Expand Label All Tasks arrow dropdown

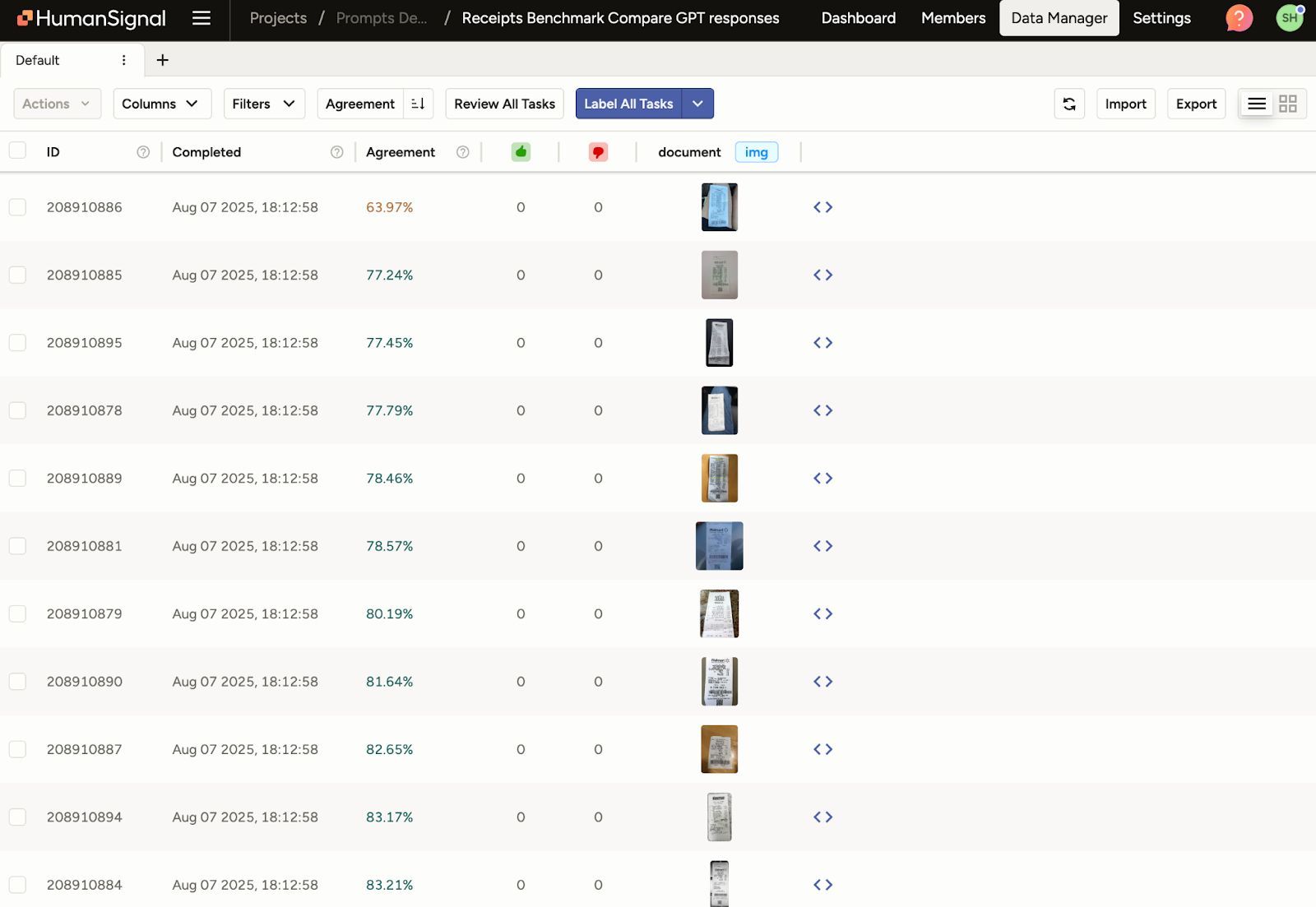[x=697, y=104]
